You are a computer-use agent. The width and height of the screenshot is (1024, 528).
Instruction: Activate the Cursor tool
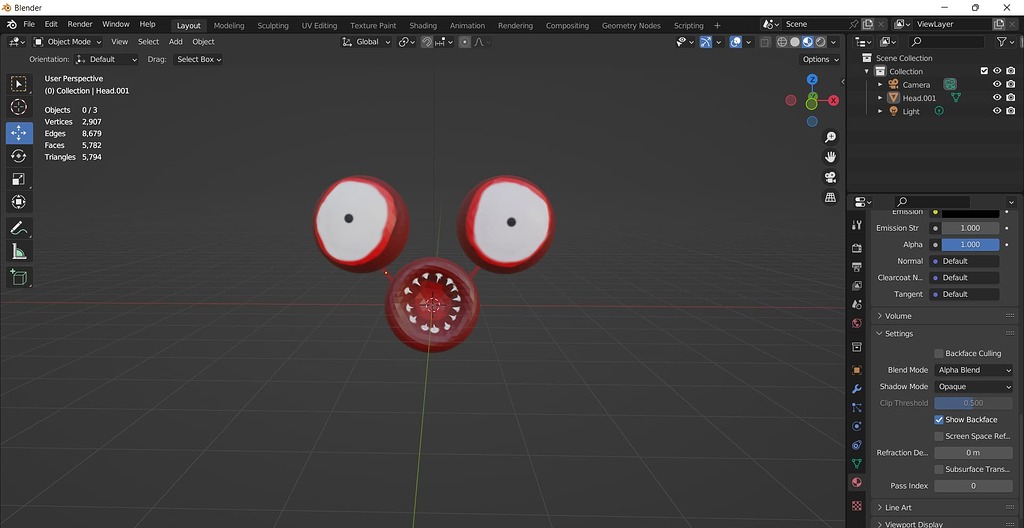19,107
